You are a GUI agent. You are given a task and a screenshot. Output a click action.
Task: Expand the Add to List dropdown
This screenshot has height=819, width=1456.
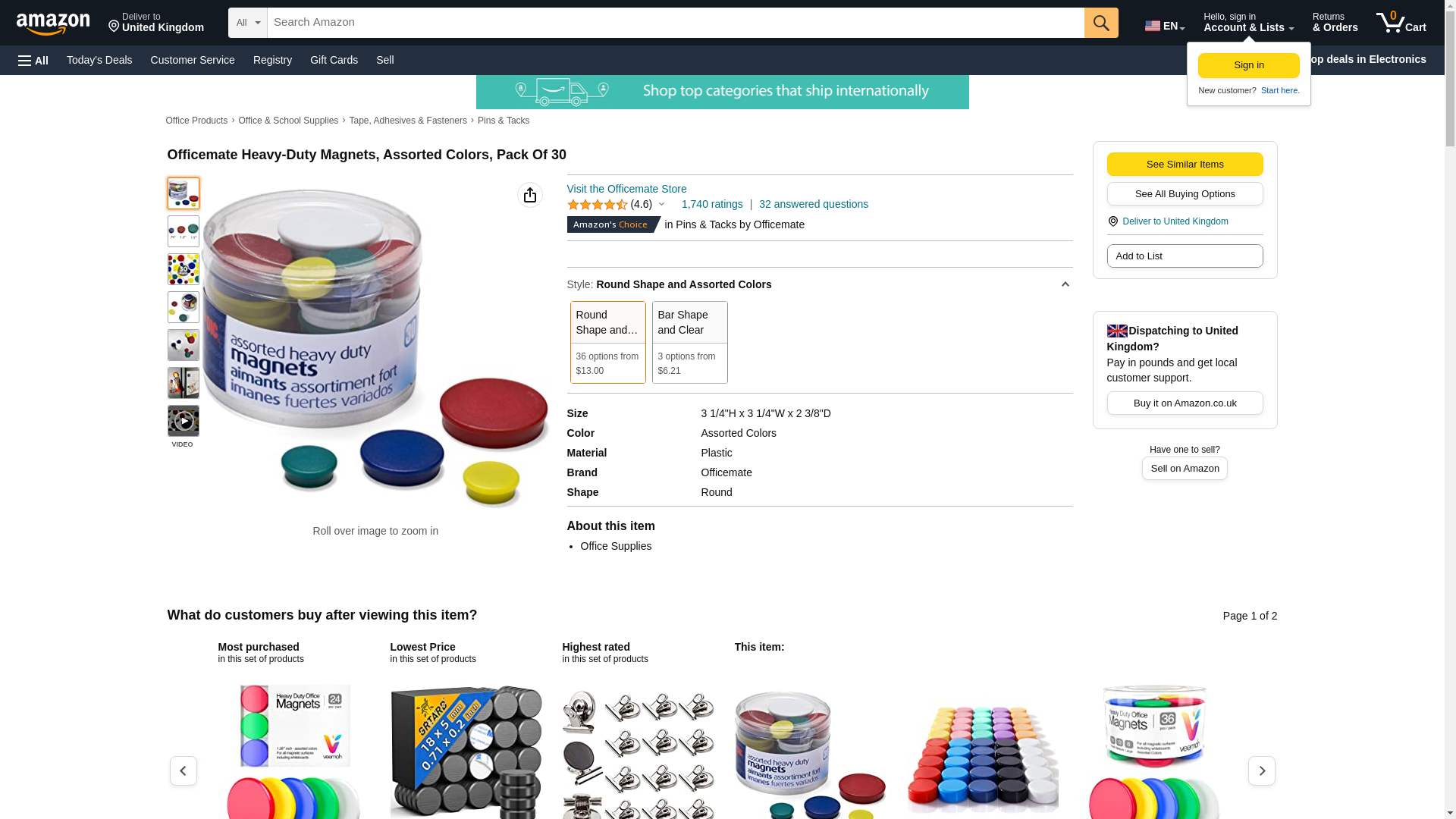coord(1185,256)
